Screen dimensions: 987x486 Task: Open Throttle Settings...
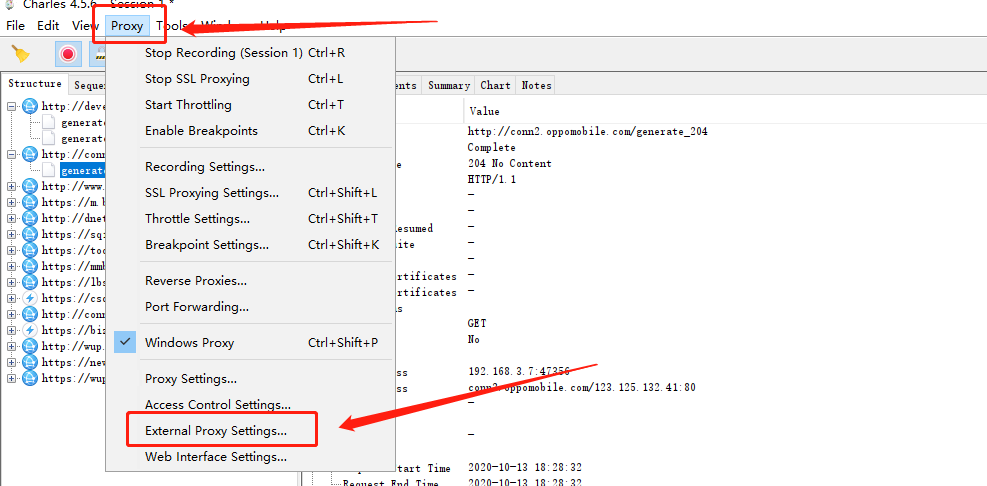point(251,218)
